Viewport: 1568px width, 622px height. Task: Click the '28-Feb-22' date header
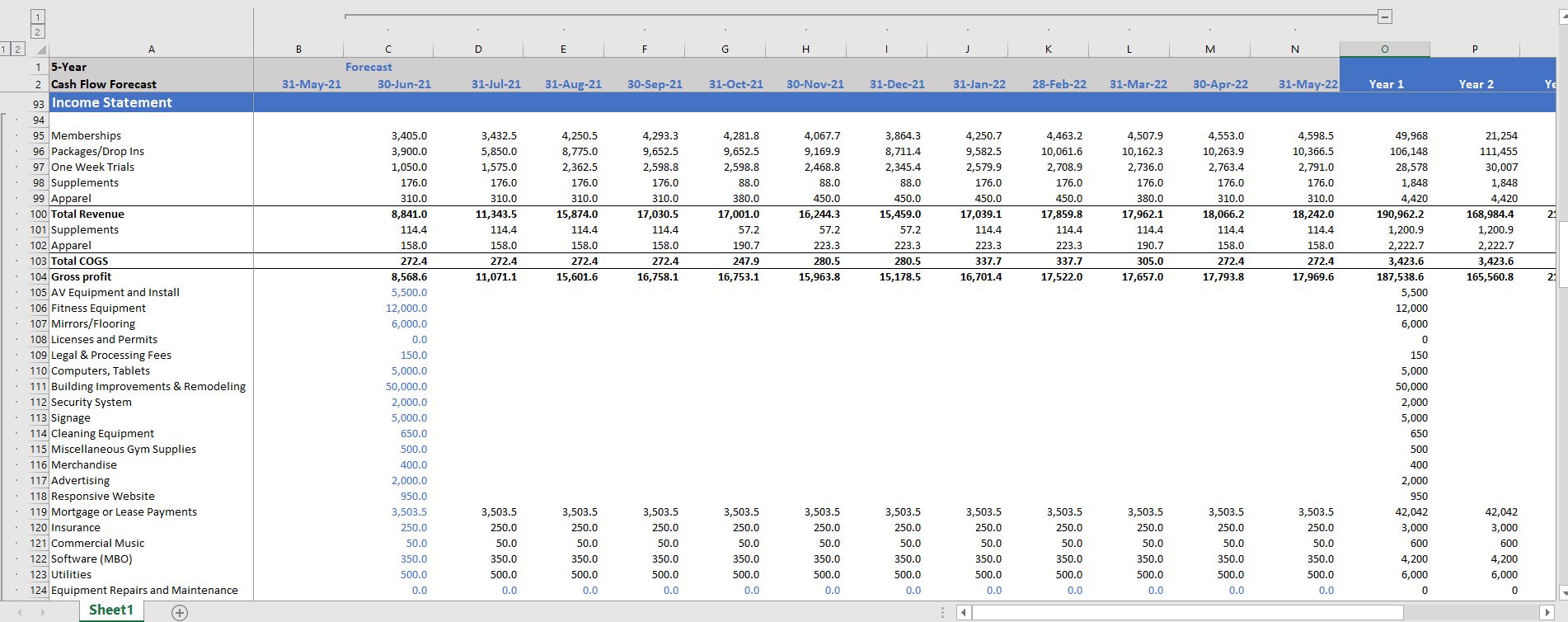pyautogui.click(x=1059, y=84)
